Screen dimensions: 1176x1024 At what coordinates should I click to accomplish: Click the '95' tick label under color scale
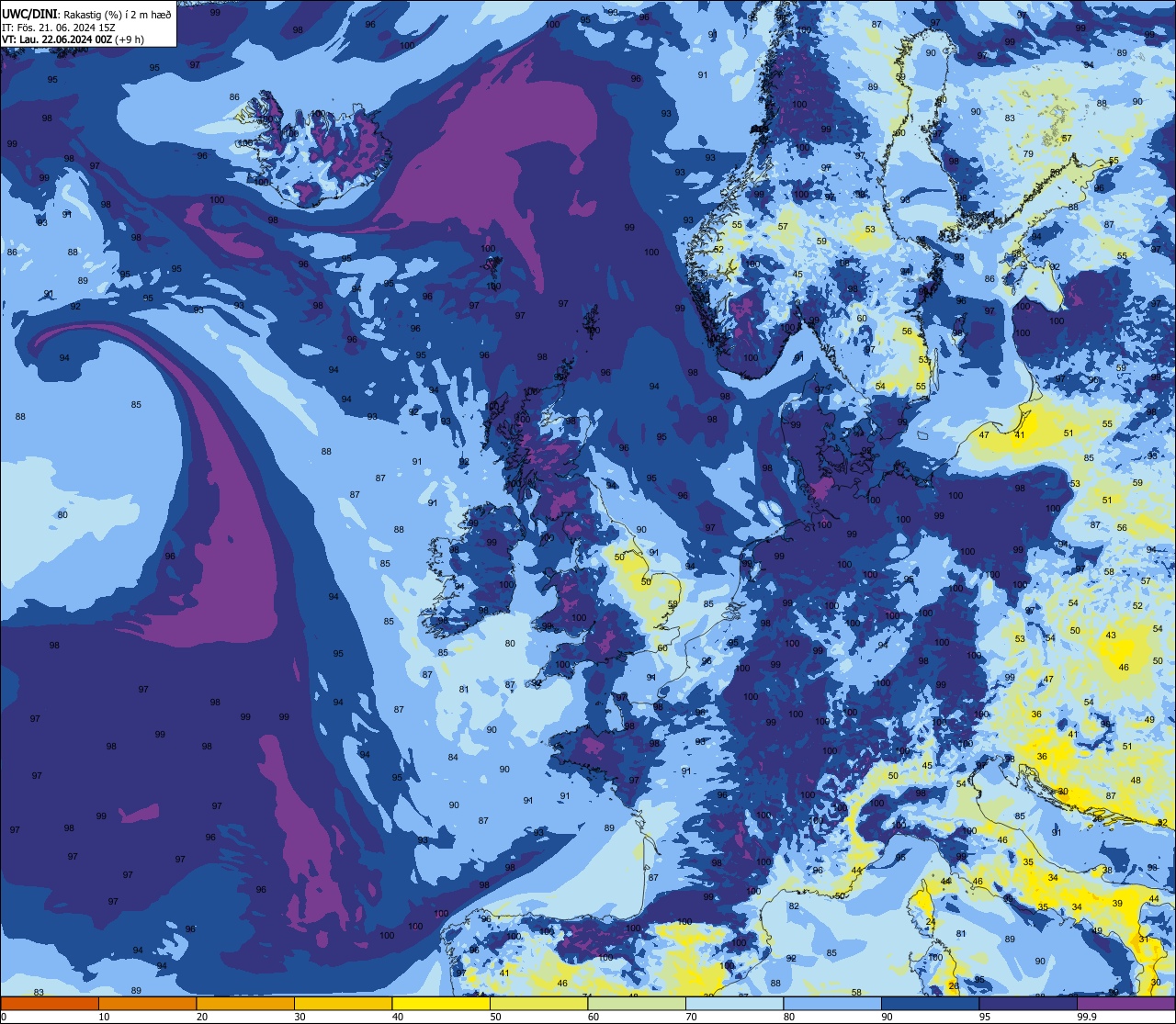(x=985, y=1017)
